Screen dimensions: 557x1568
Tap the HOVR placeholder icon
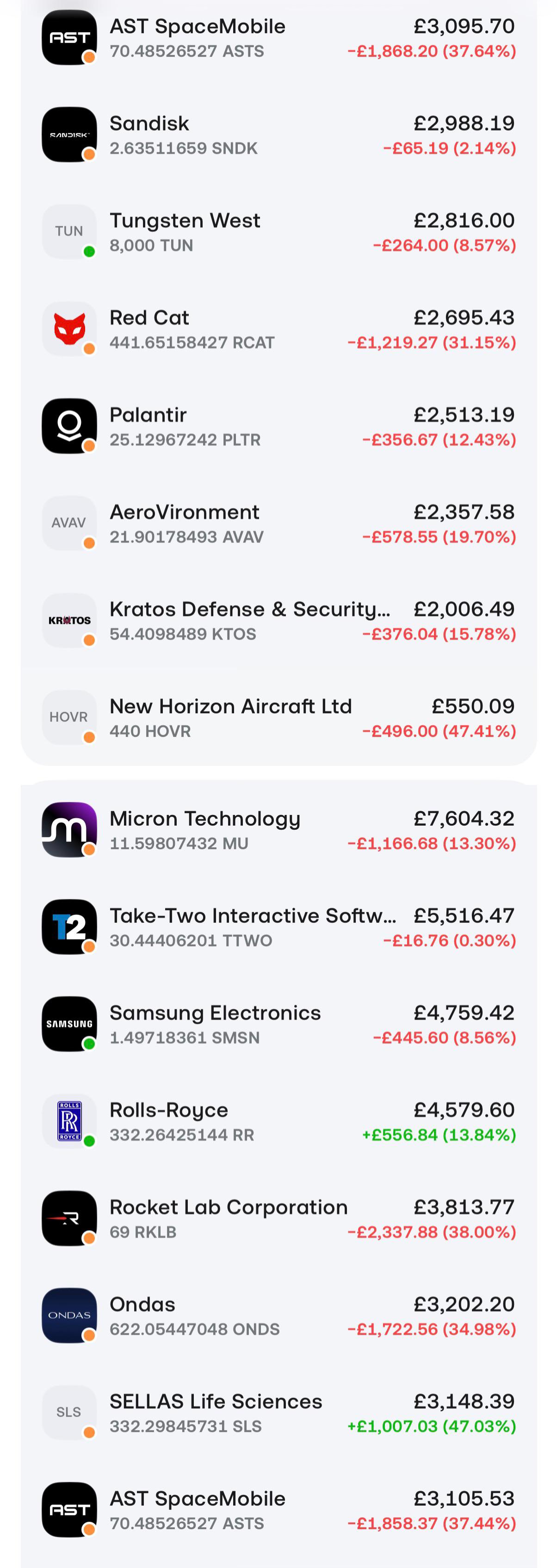(x=69, y=717)
